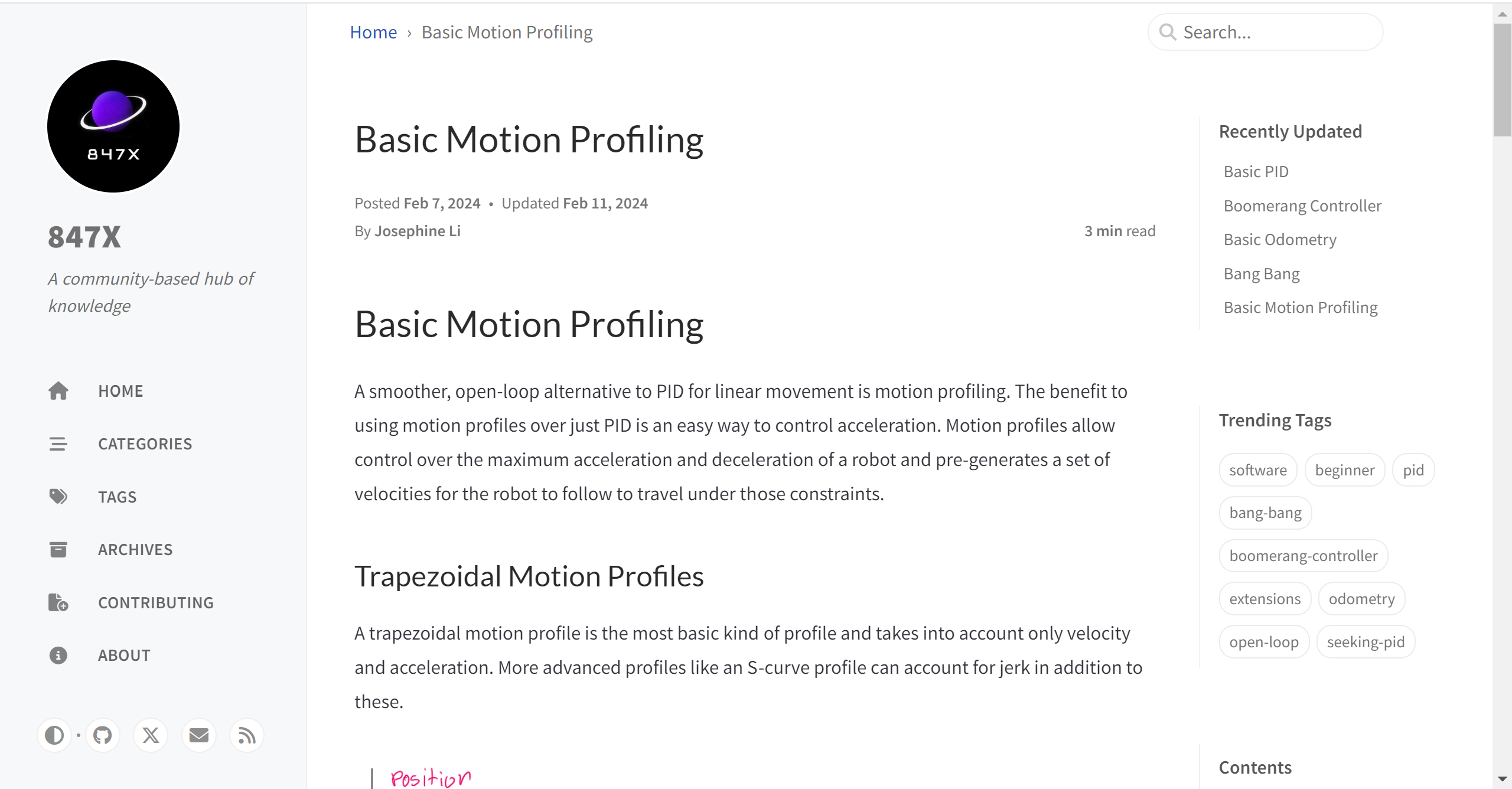The image size is (1512, 789).
Task: Open the RSS feed icon
Action: pos(247,735)
